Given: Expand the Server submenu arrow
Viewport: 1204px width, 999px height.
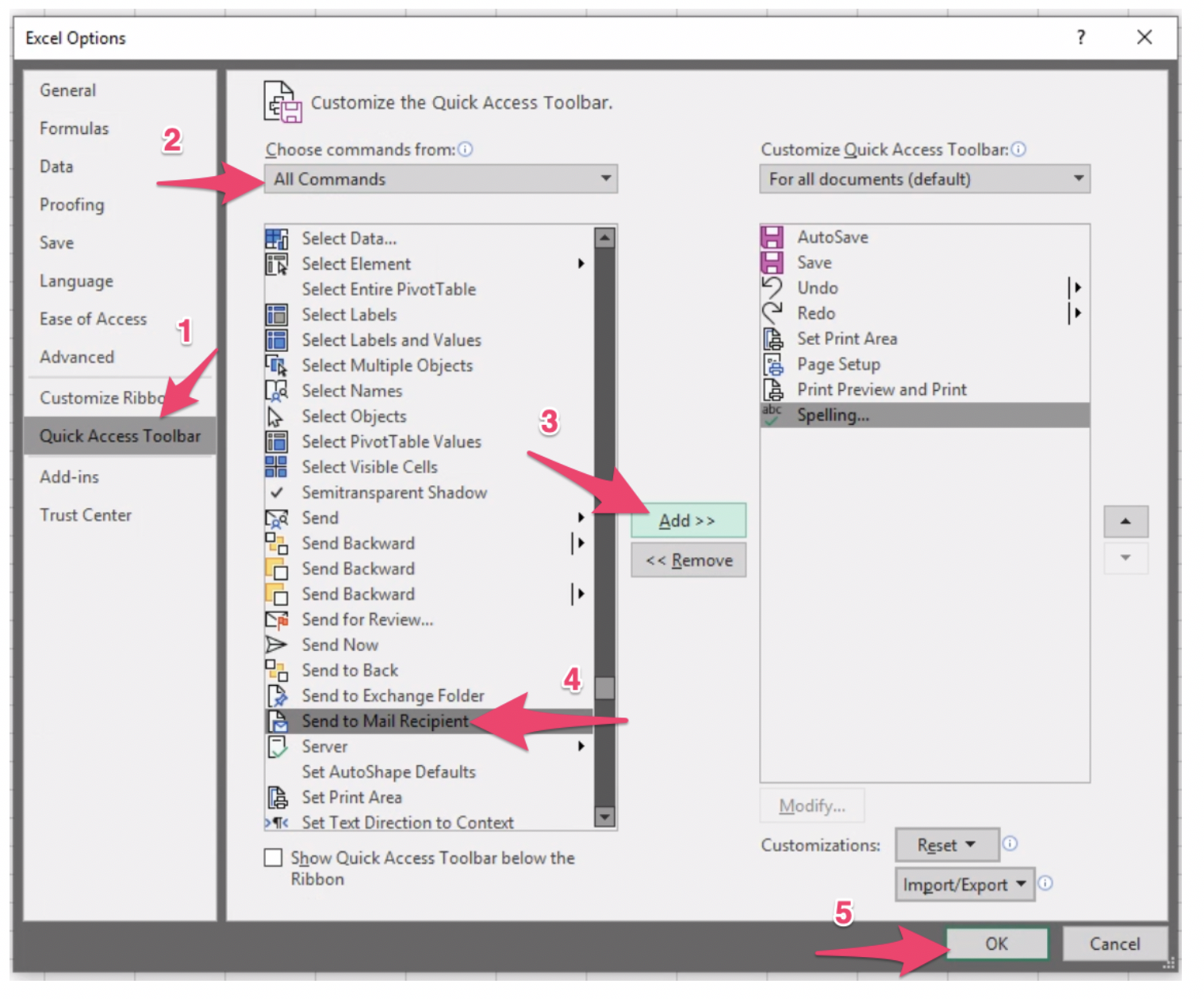Looking at the screenshot, I should pyautogui.click(x=581, y=747).
